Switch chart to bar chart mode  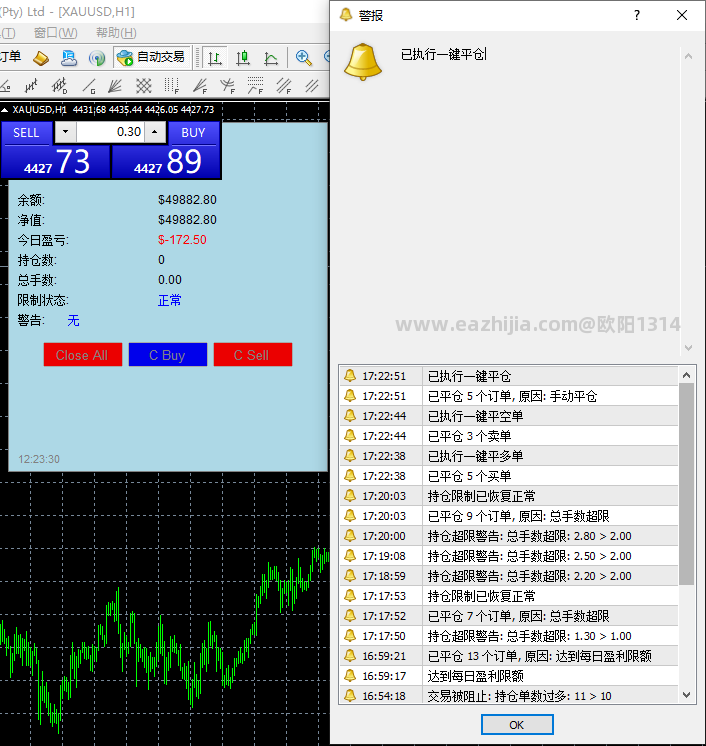point(215,58)
